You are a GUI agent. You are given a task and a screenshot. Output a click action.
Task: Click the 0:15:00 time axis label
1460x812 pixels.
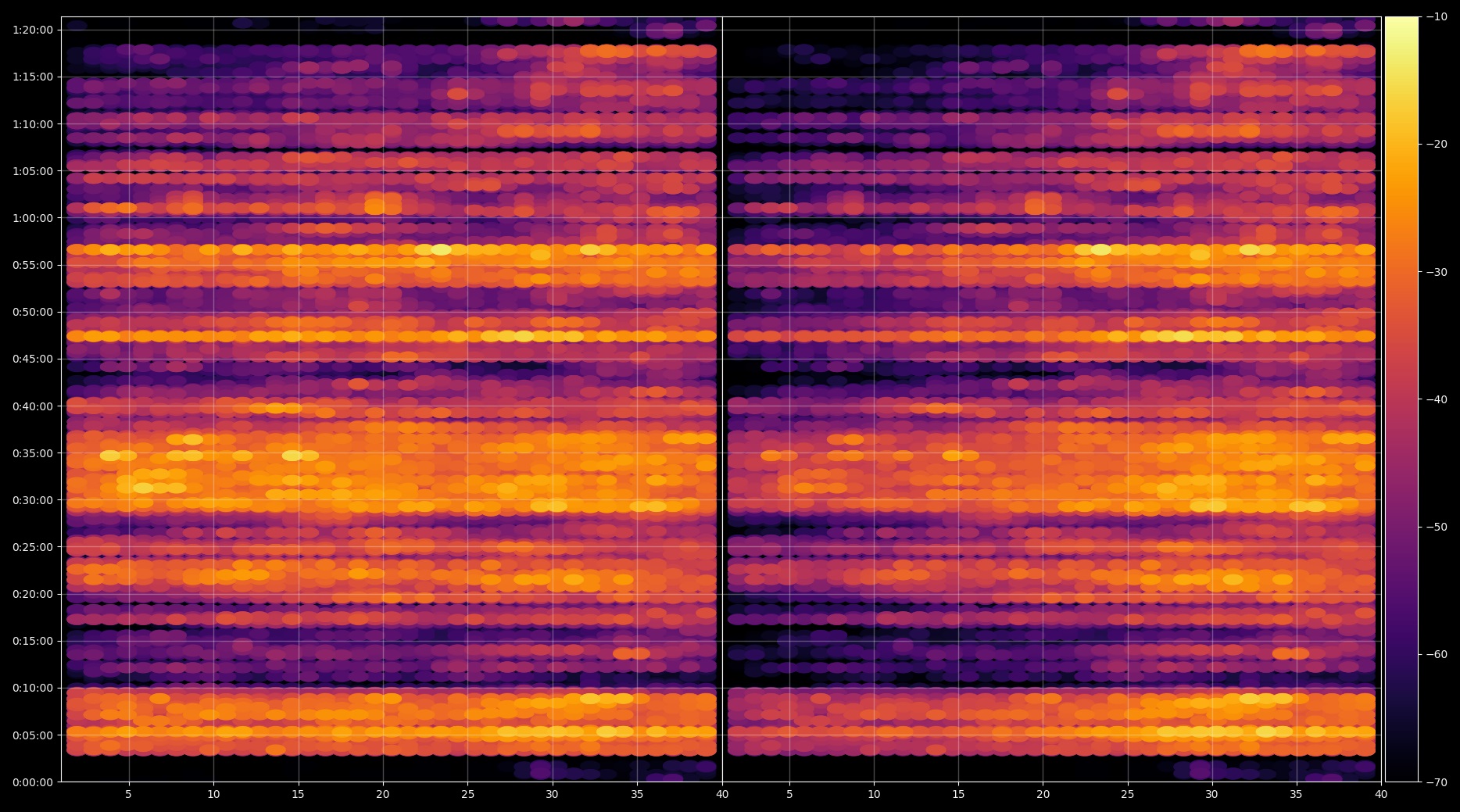(x=33, y=642)
